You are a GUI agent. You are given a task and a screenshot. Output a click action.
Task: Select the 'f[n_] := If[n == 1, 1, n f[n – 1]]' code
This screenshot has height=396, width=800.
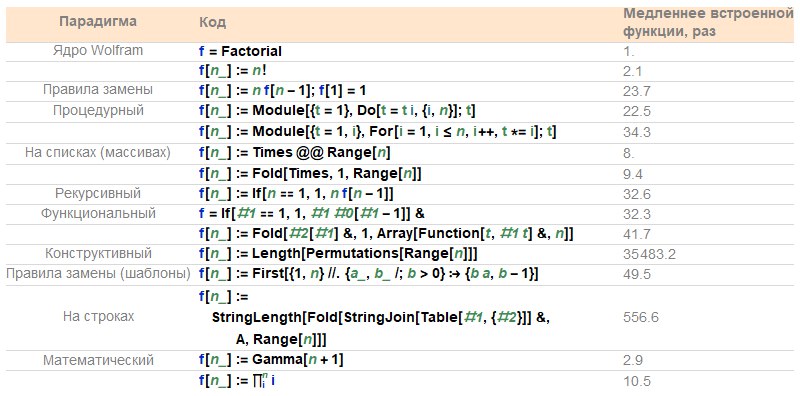tap(296, 194)
